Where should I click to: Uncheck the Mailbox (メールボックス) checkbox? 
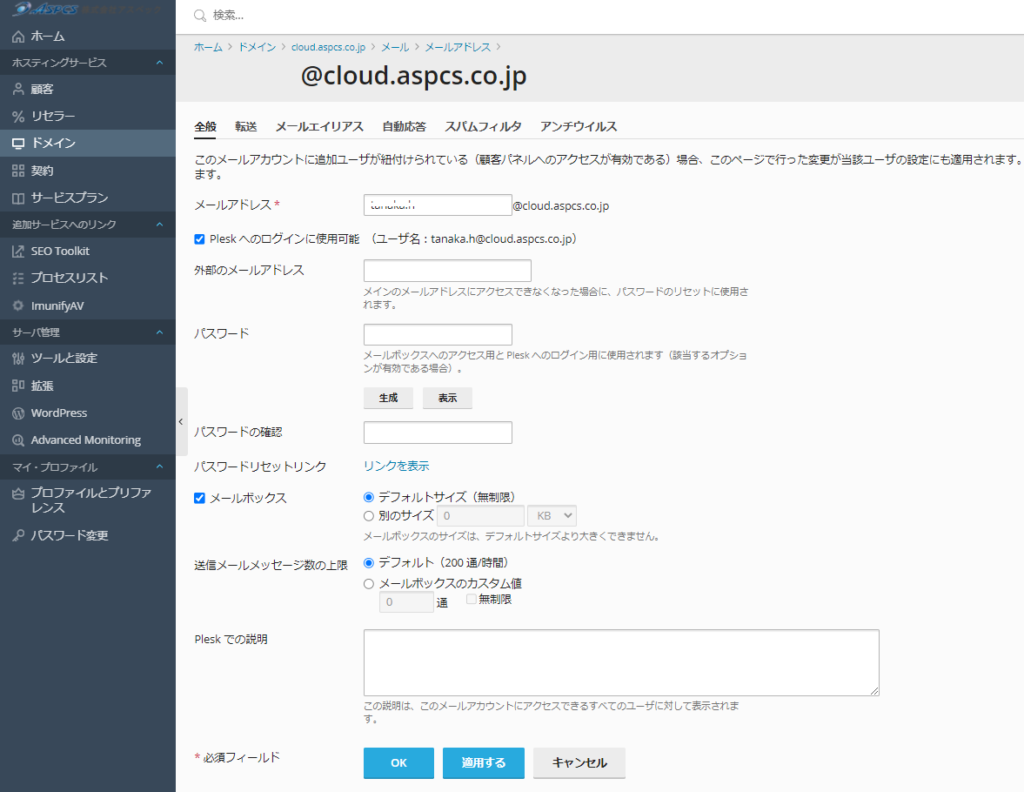[200, 498]
